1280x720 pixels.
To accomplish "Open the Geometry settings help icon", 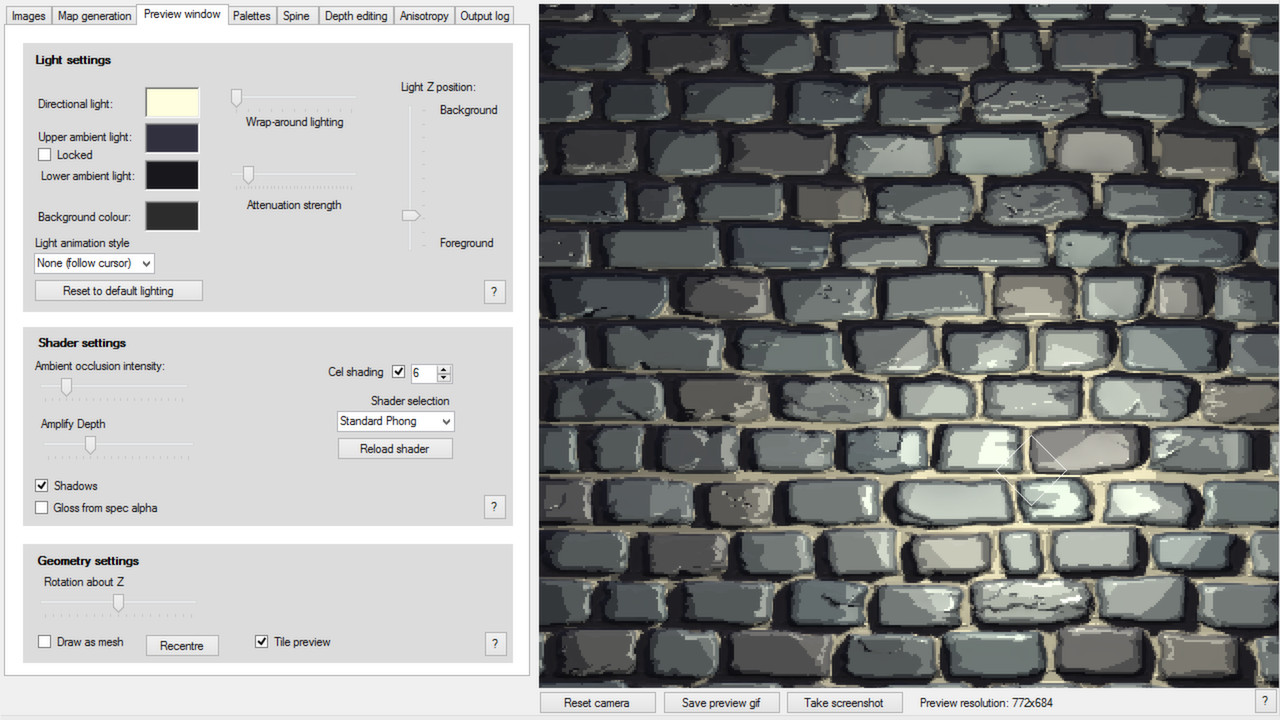I will point(495,644).
